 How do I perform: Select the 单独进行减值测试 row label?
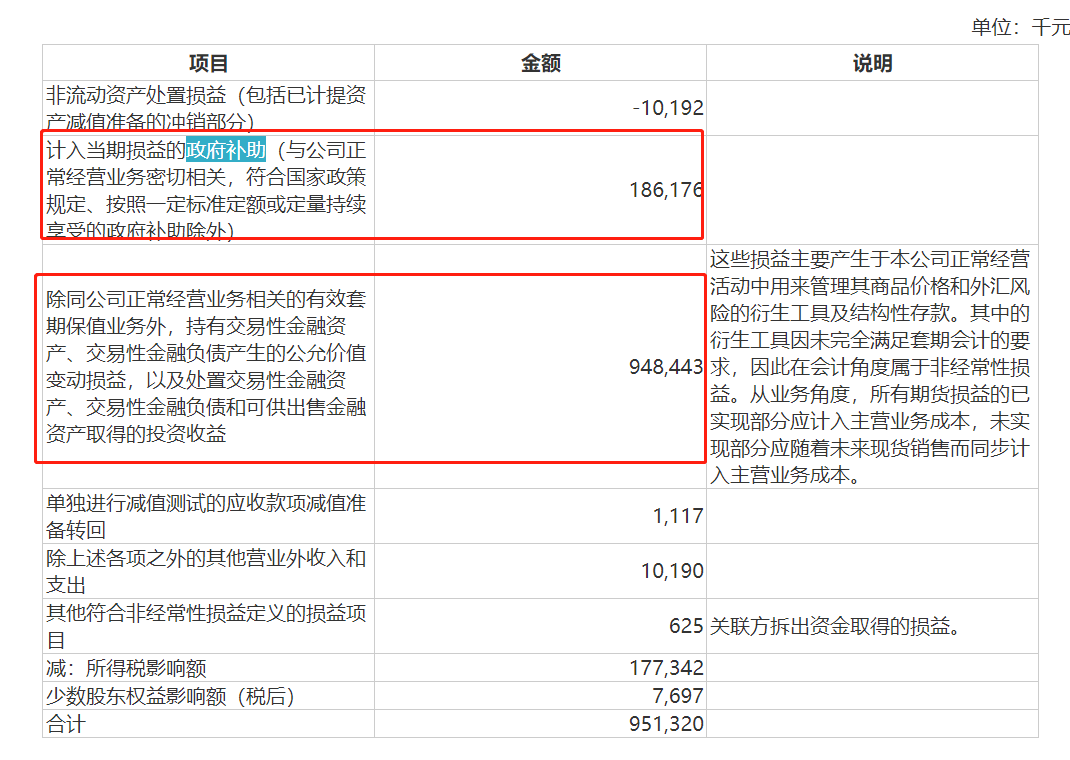click(206, 516)
